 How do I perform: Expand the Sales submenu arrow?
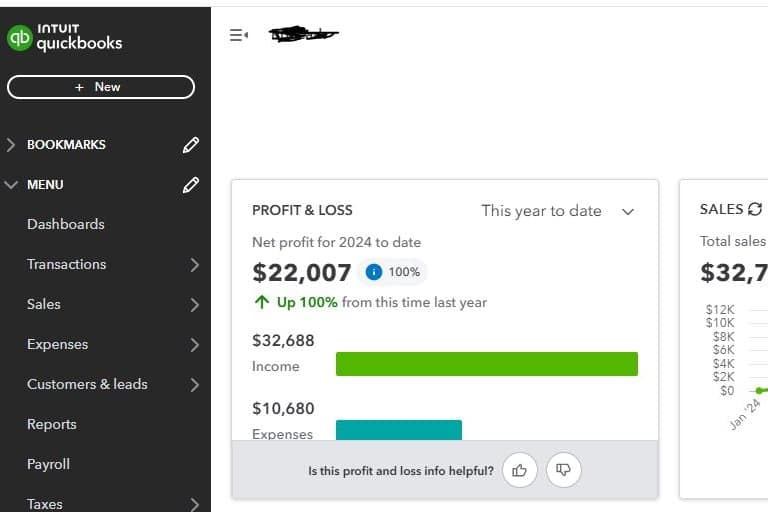[194, 305]
